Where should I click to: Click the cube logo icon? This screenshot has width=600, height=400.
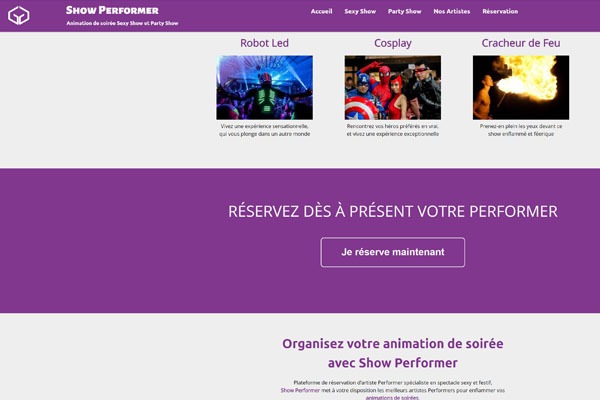click(18, 15)
